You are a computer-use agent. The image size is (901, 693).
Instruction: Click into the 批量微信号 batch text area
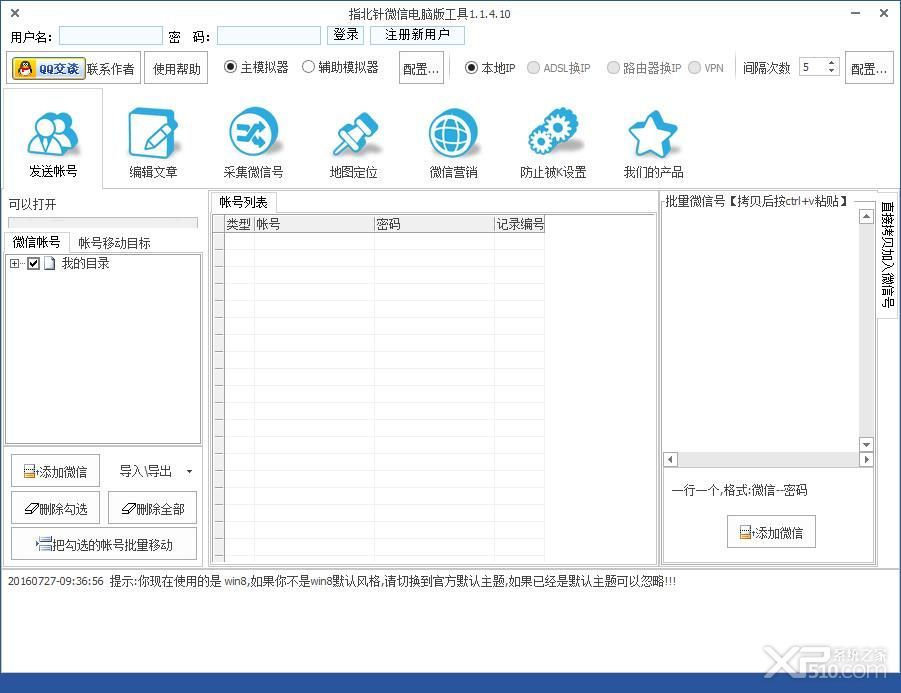761,330
